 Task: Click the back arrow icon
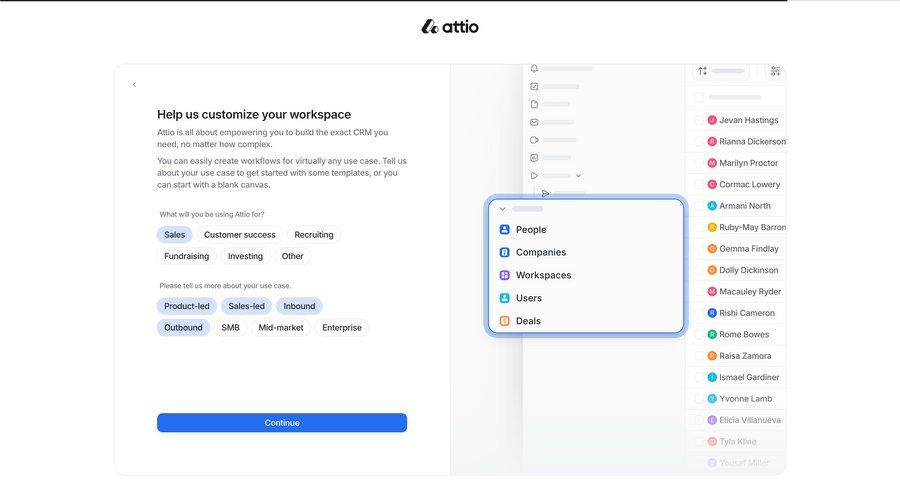click(134, 85)
